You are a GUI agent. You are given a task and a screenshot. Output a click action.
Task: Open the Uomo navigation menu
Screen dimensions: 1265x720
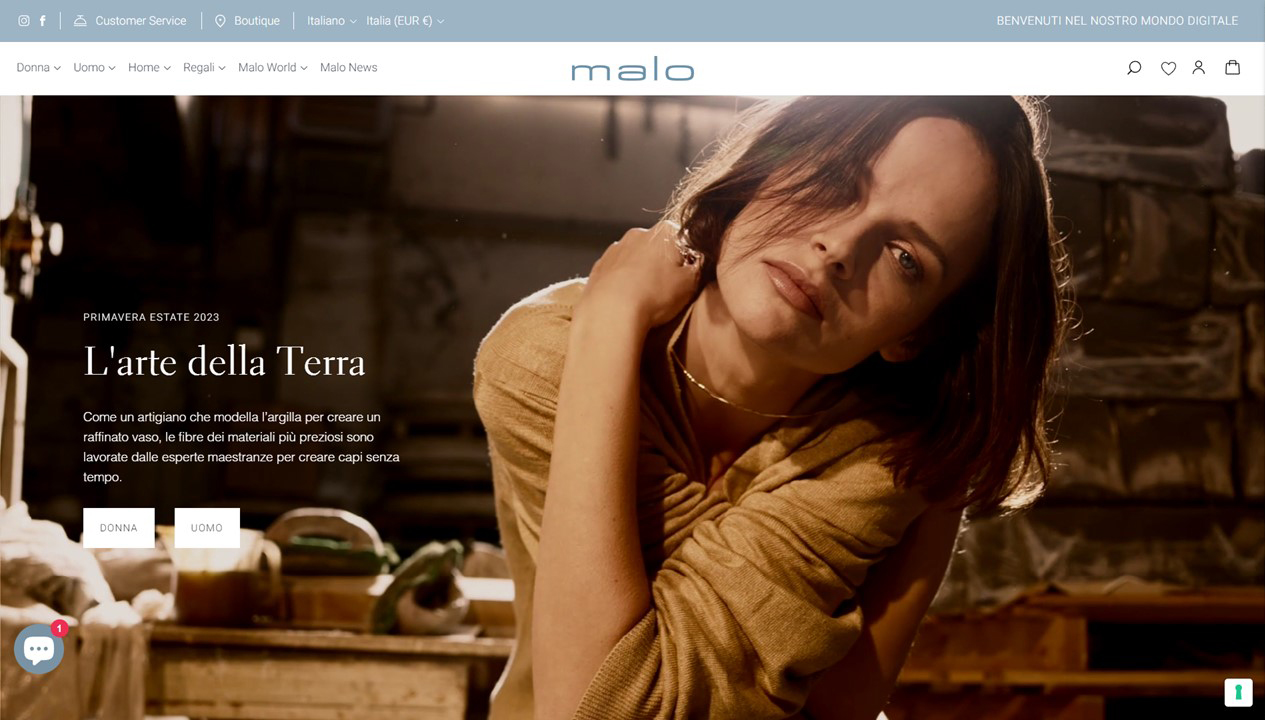[94, 67]
